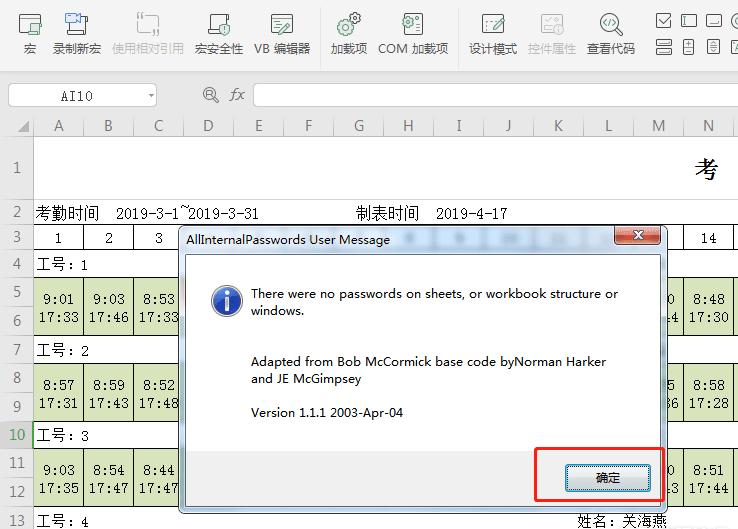Click the magnifier icon beside fx
The width and height of the screenshot is (738, 529).
click(210, 95)
